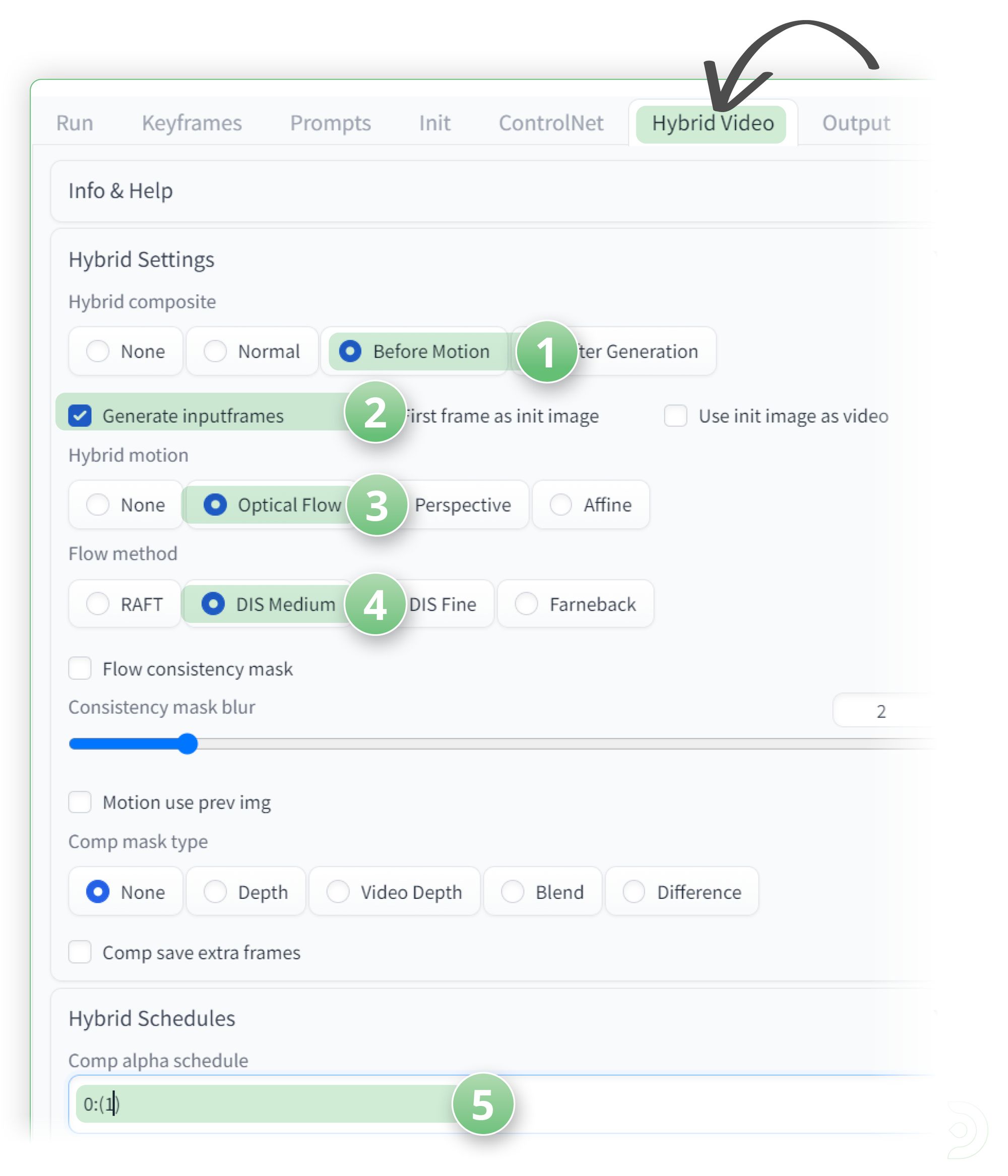The width and height of the screenshot is (1008, 1176).
Task: Go to the ControlNet tab
Action: click(x=550, y=122)
